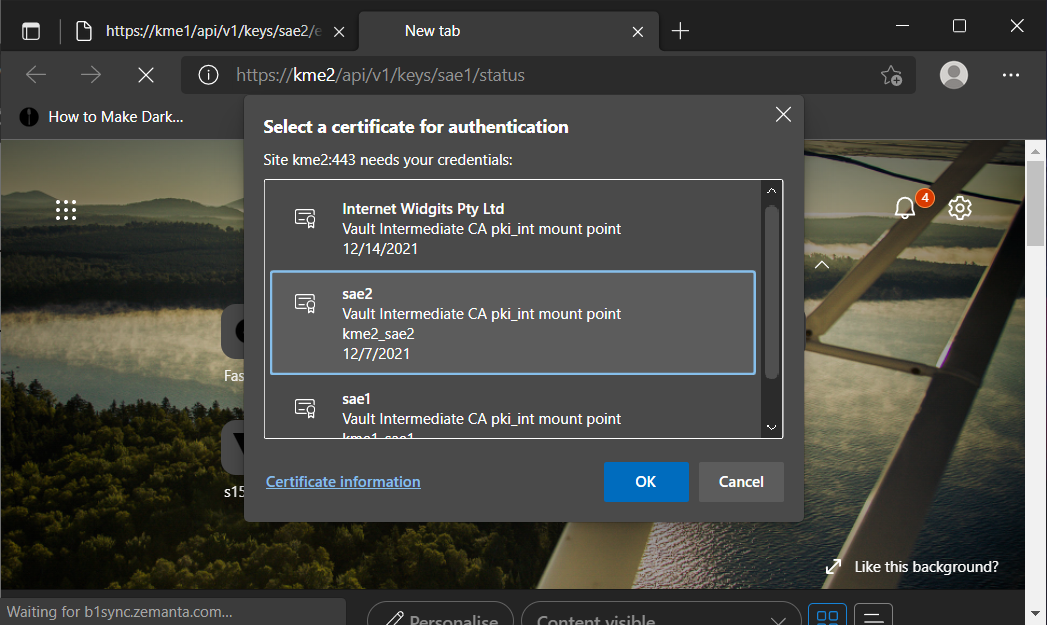Click Like this background link
The width and height of the screenshot is (1047, 625).
tap(926, 567)
